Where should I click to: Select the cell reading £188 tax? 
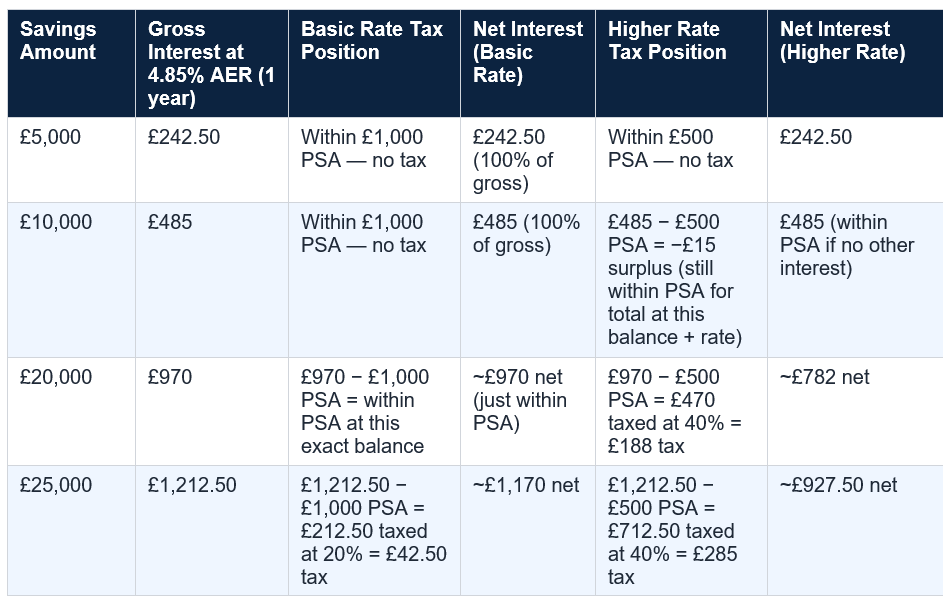681,412
